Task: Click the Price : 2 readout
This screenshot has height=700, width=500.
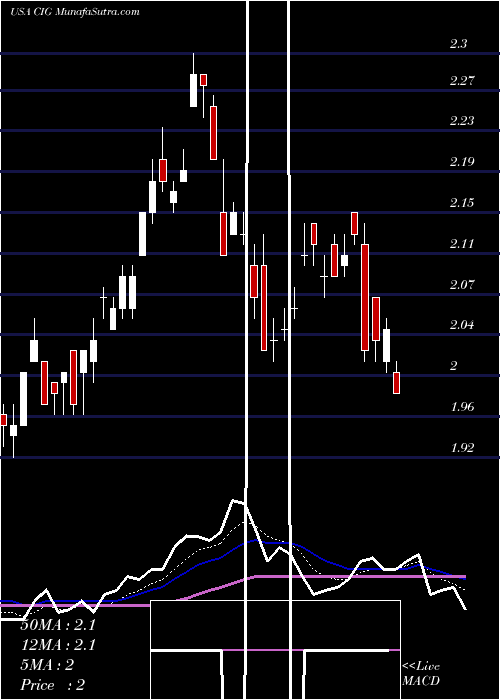Action: [53, 684]
